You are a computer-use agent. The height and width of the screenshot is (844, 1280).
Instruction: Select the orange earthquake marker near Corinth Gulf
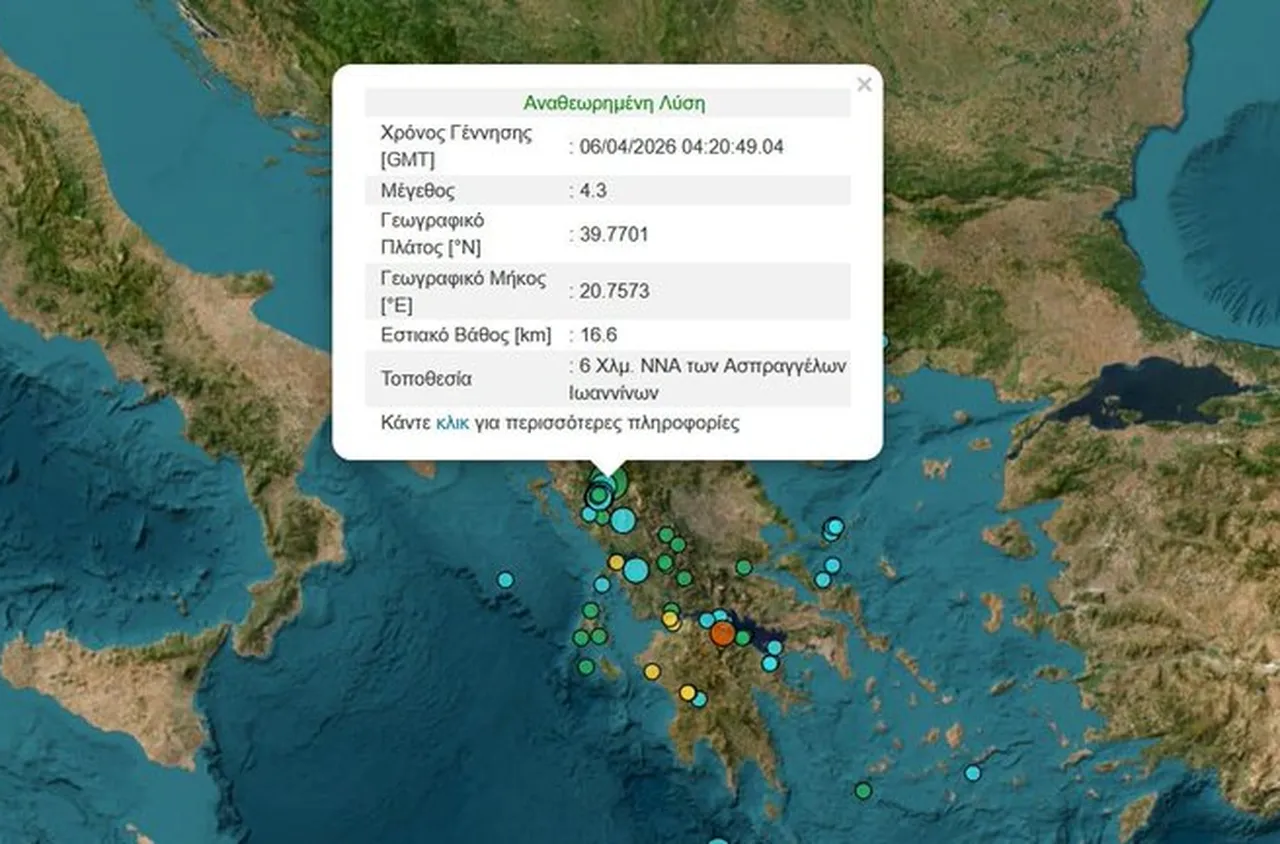pyautogui.click(x=722, y=633)
